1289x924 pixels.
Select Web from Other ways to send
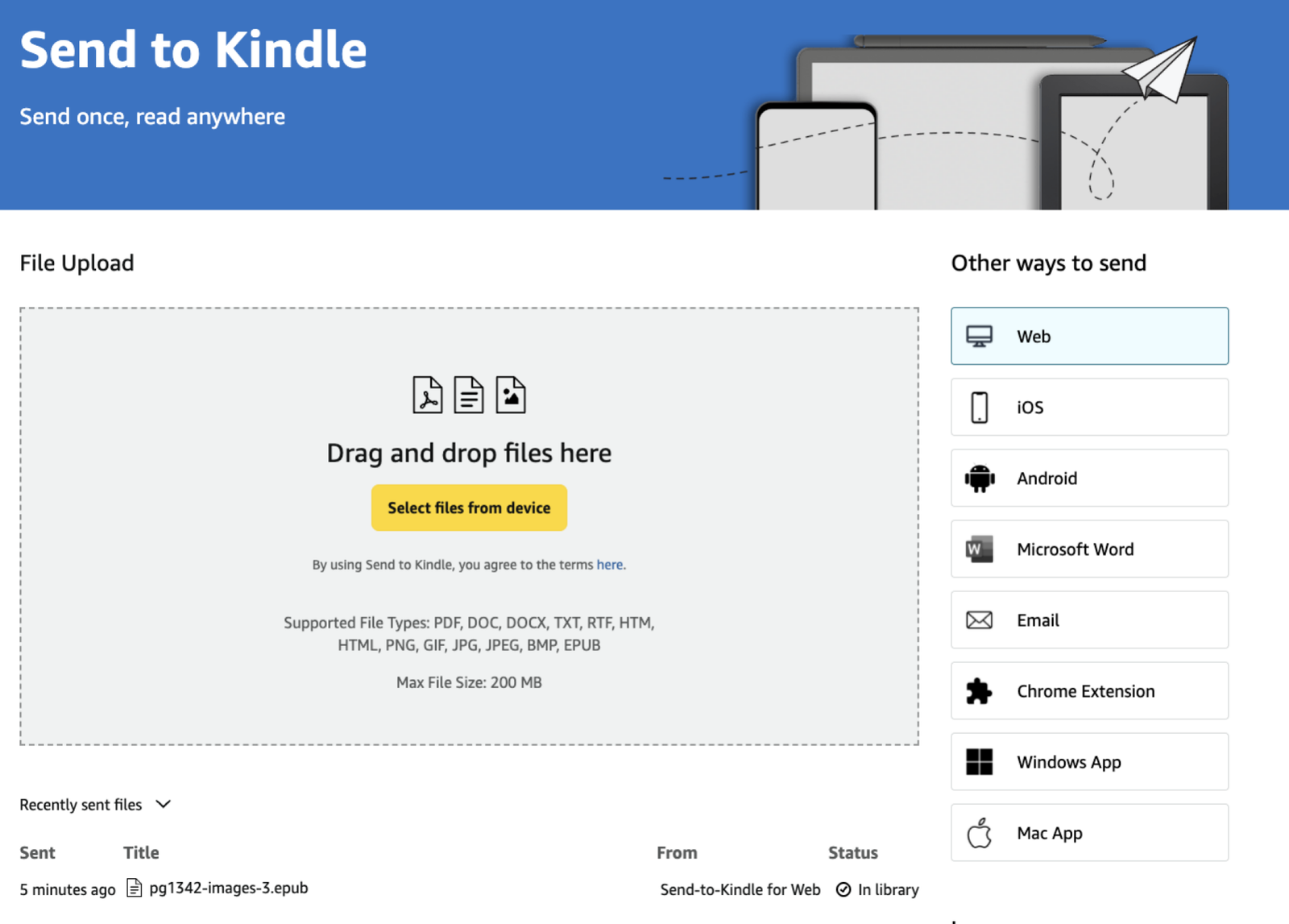click(1089, 336)
